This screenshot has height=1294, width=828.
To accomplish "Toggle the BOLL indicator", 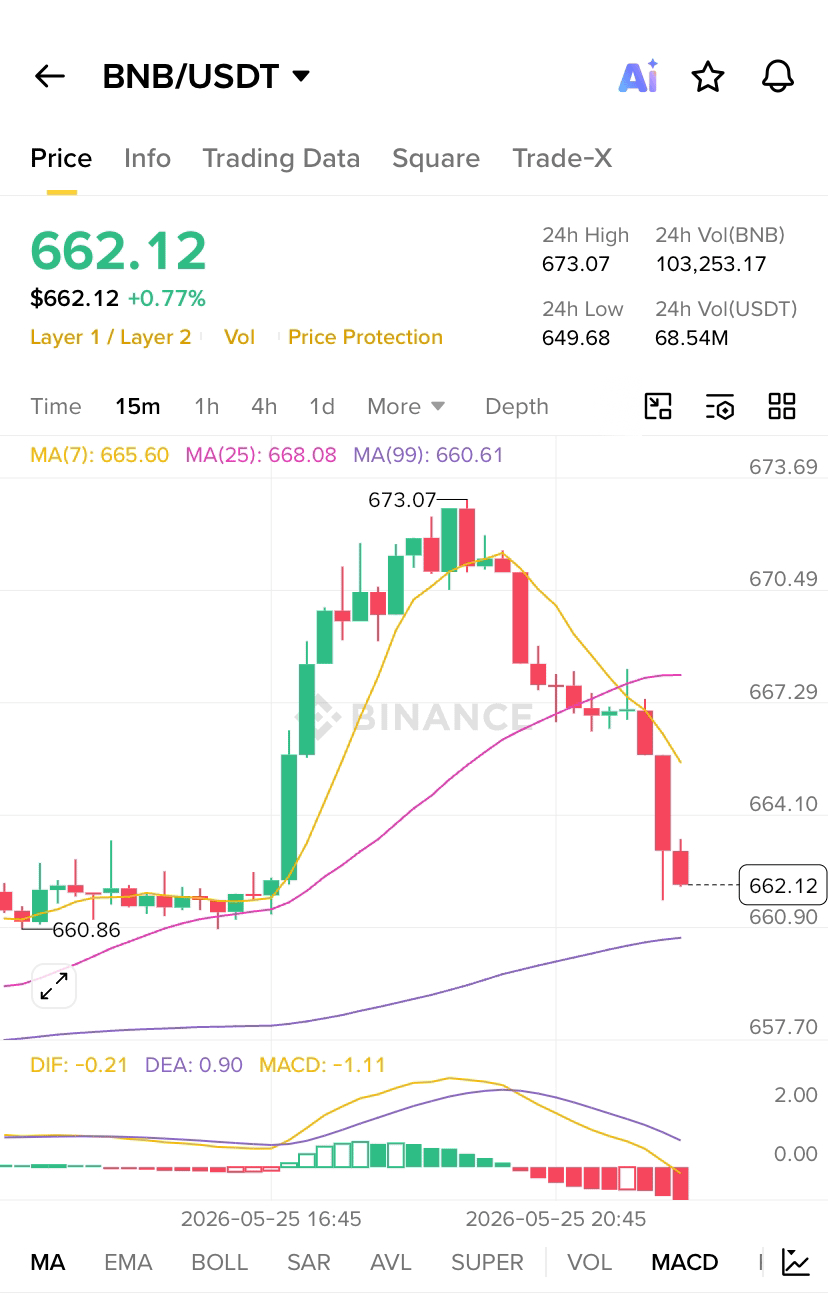I will [x=220, y=1262].
